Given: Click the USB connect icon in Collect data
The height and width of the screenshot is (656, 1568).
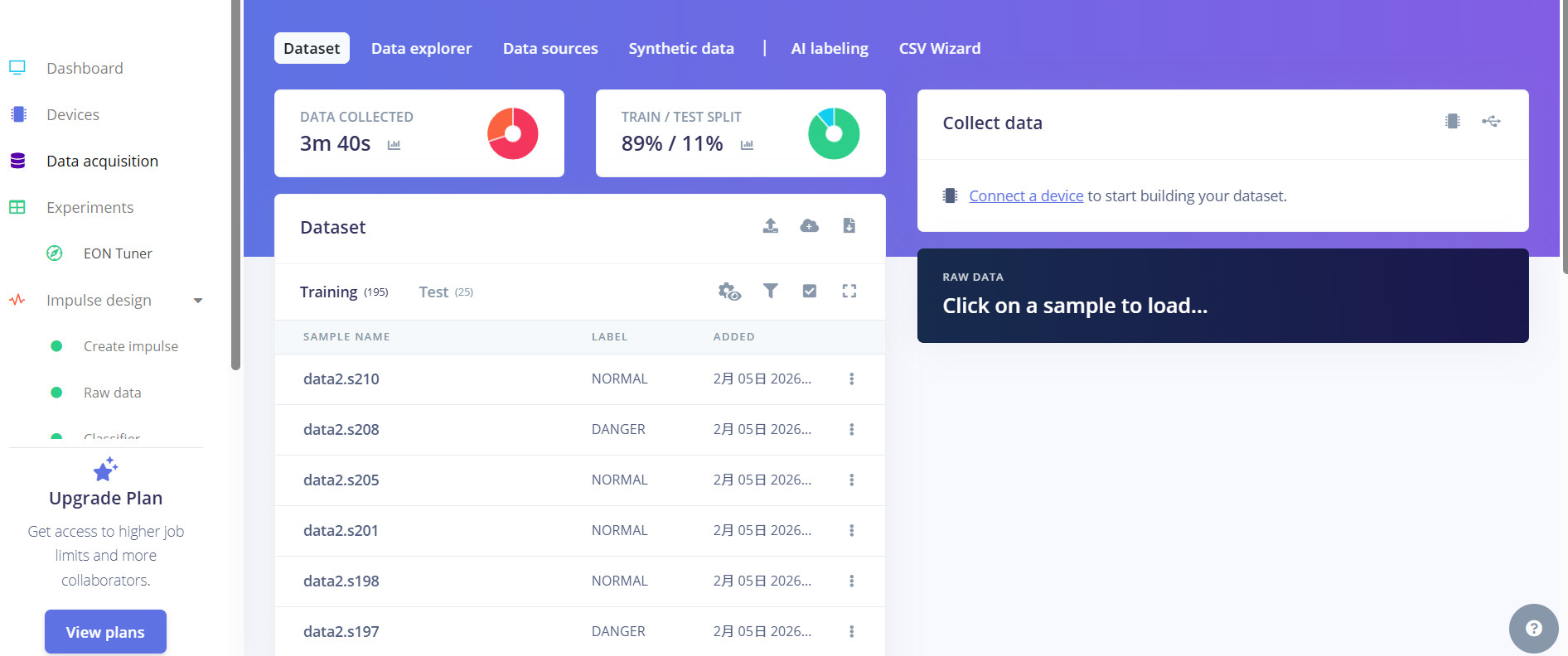Looking at the screenshot, I should (x=1491, y=122).
